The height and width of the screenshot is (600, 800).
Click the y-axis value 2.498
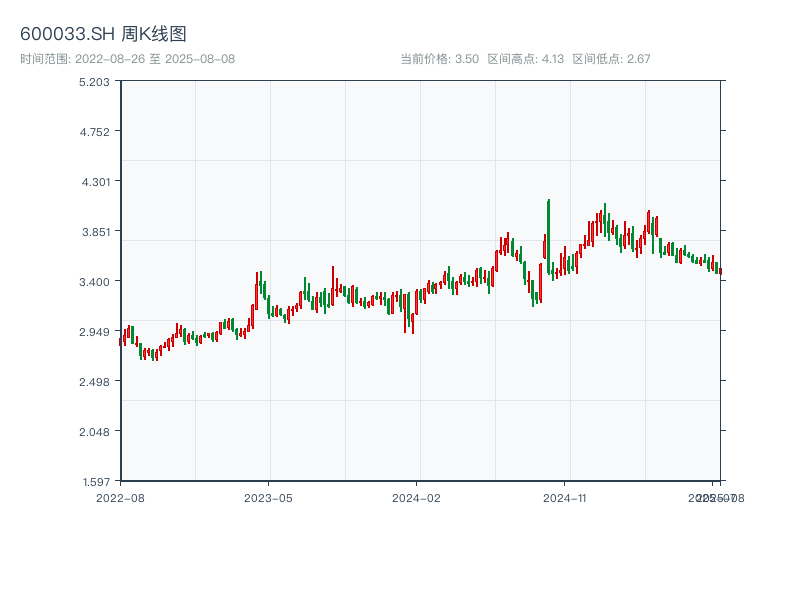coord(94,382)
